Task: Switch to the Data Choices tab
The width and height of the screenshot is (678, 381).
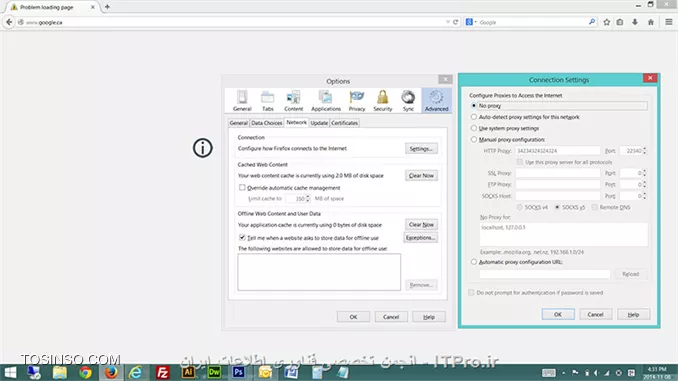Action: tap(266, 123)
